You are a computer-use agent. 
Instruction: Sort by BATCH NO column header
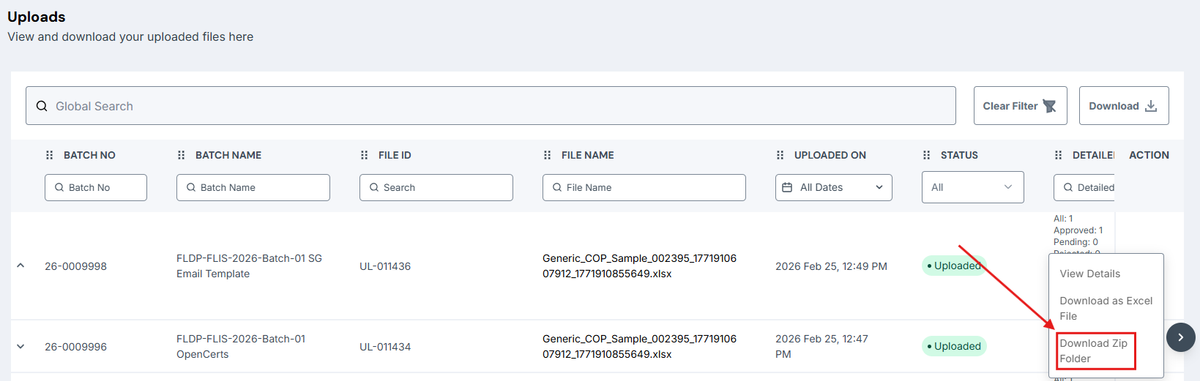(x=89, y=155)
